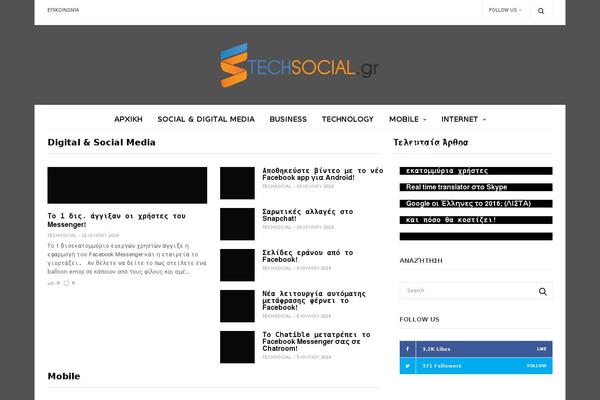Open thumbnail of the Σελίδες εράνου article
This screenshot has width=600, height=400.
237,265
